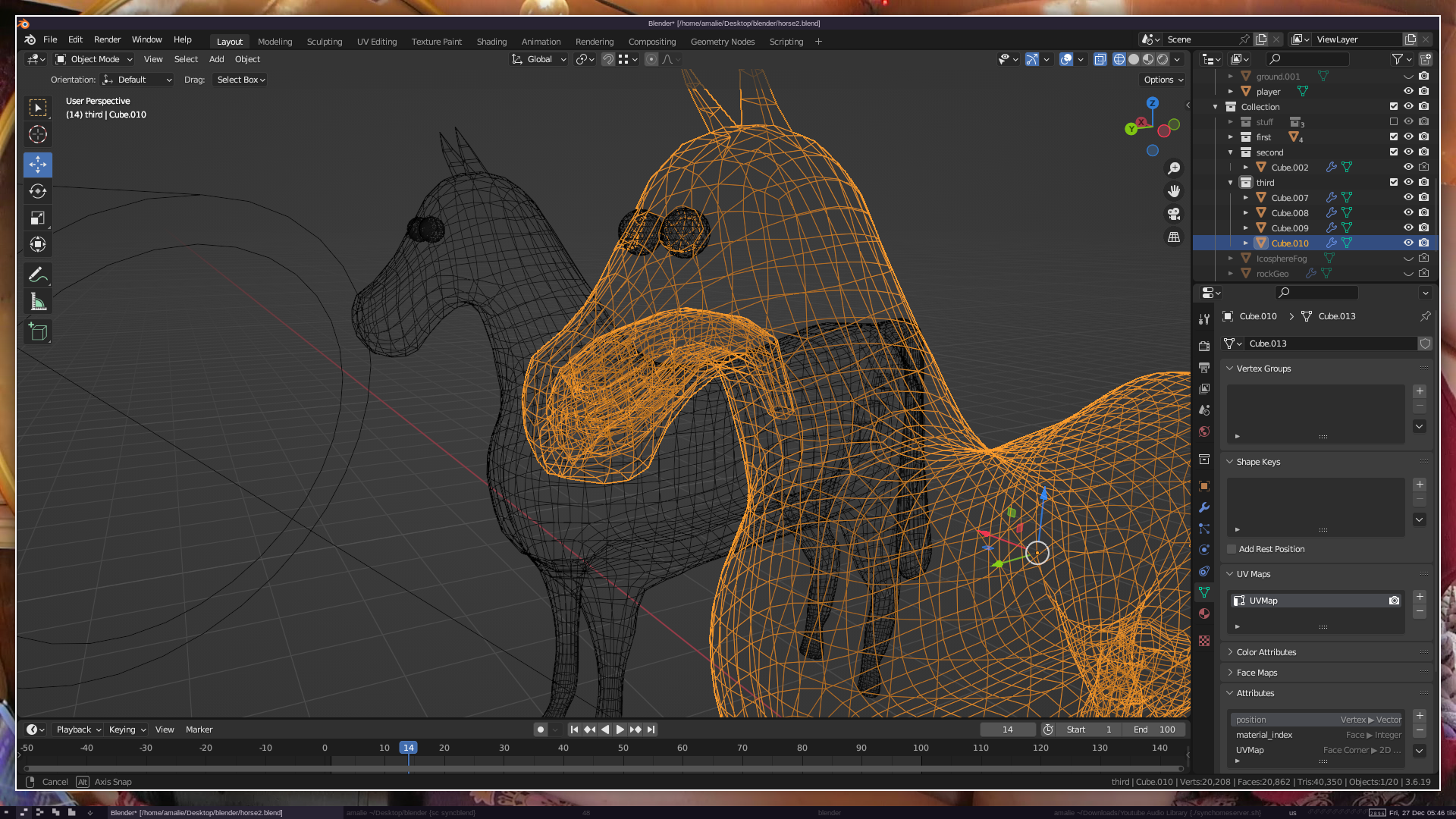Image resolution: width=1456 pixels, height=819 pixels.
Task: Select the Add Cube tool
Action: tap(37, 332)
